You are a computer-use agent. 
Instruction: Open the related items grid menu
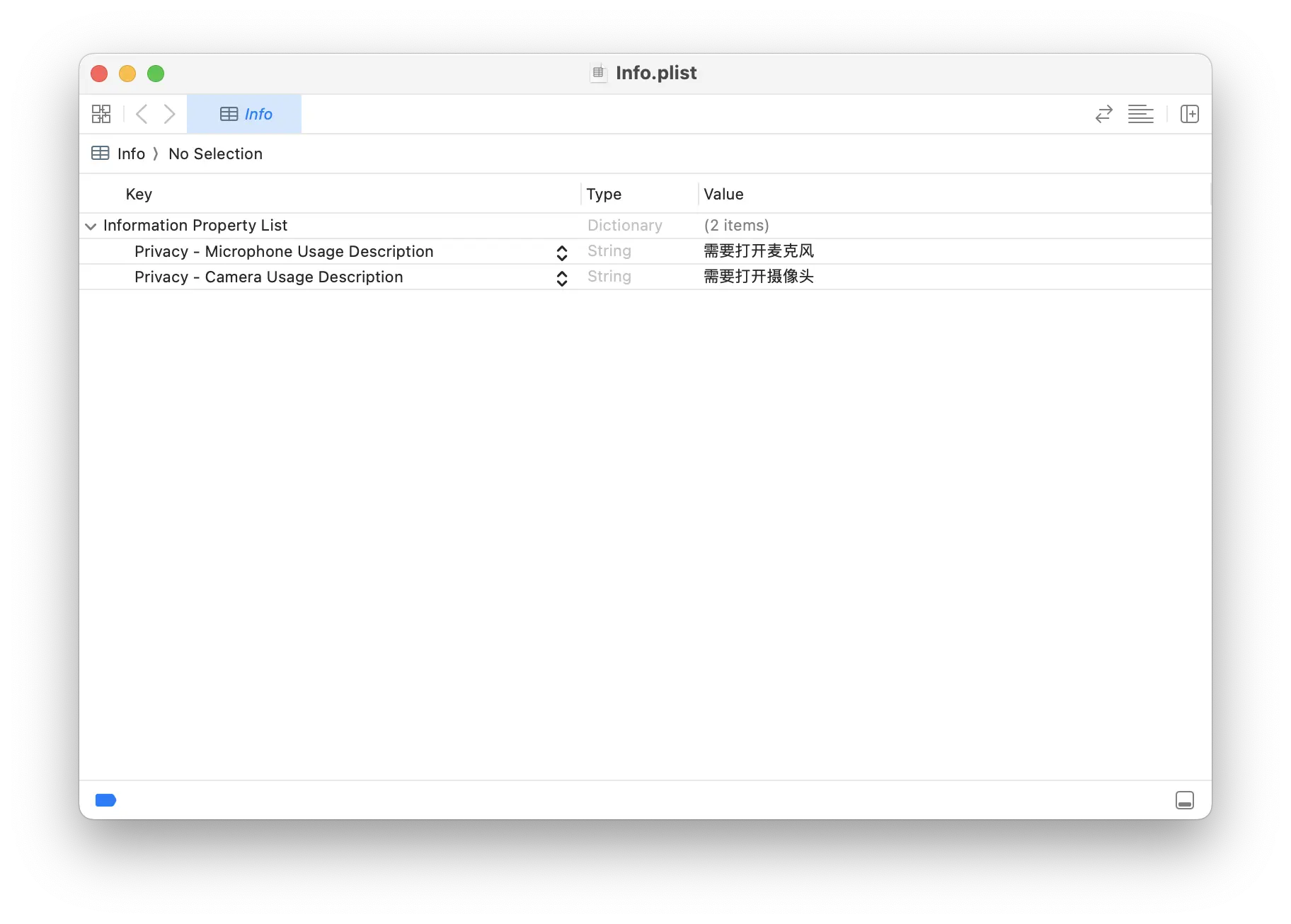point(101,114)
